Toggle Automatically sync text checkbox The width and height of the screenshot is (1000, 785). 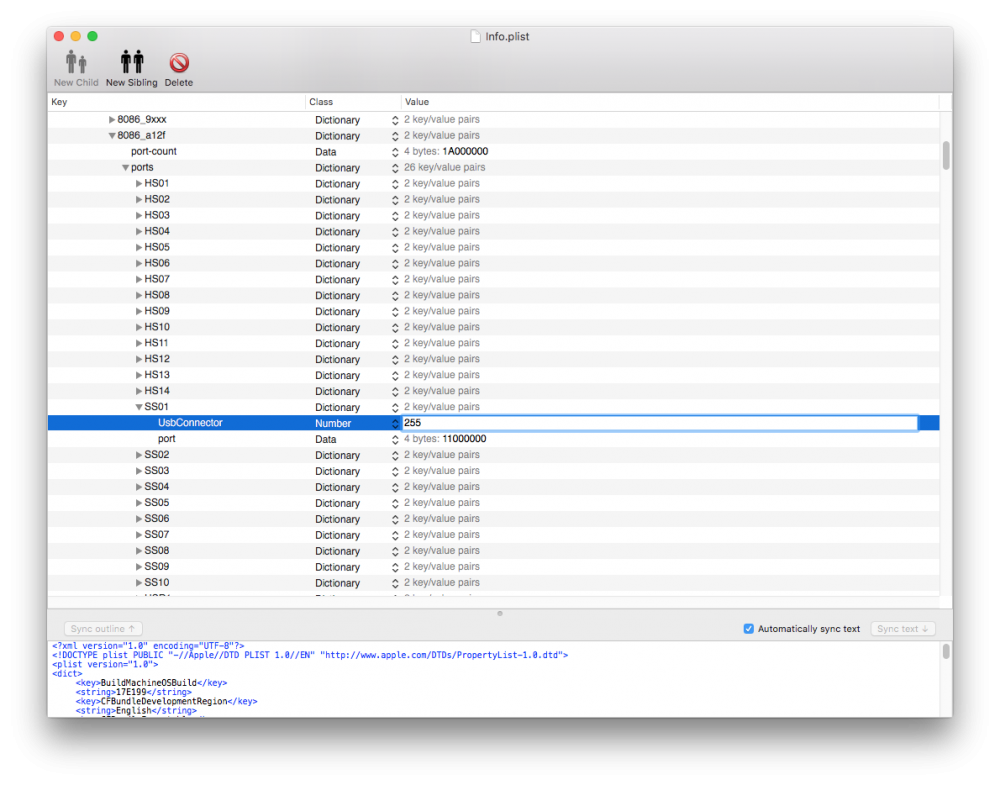pos(749,629)
